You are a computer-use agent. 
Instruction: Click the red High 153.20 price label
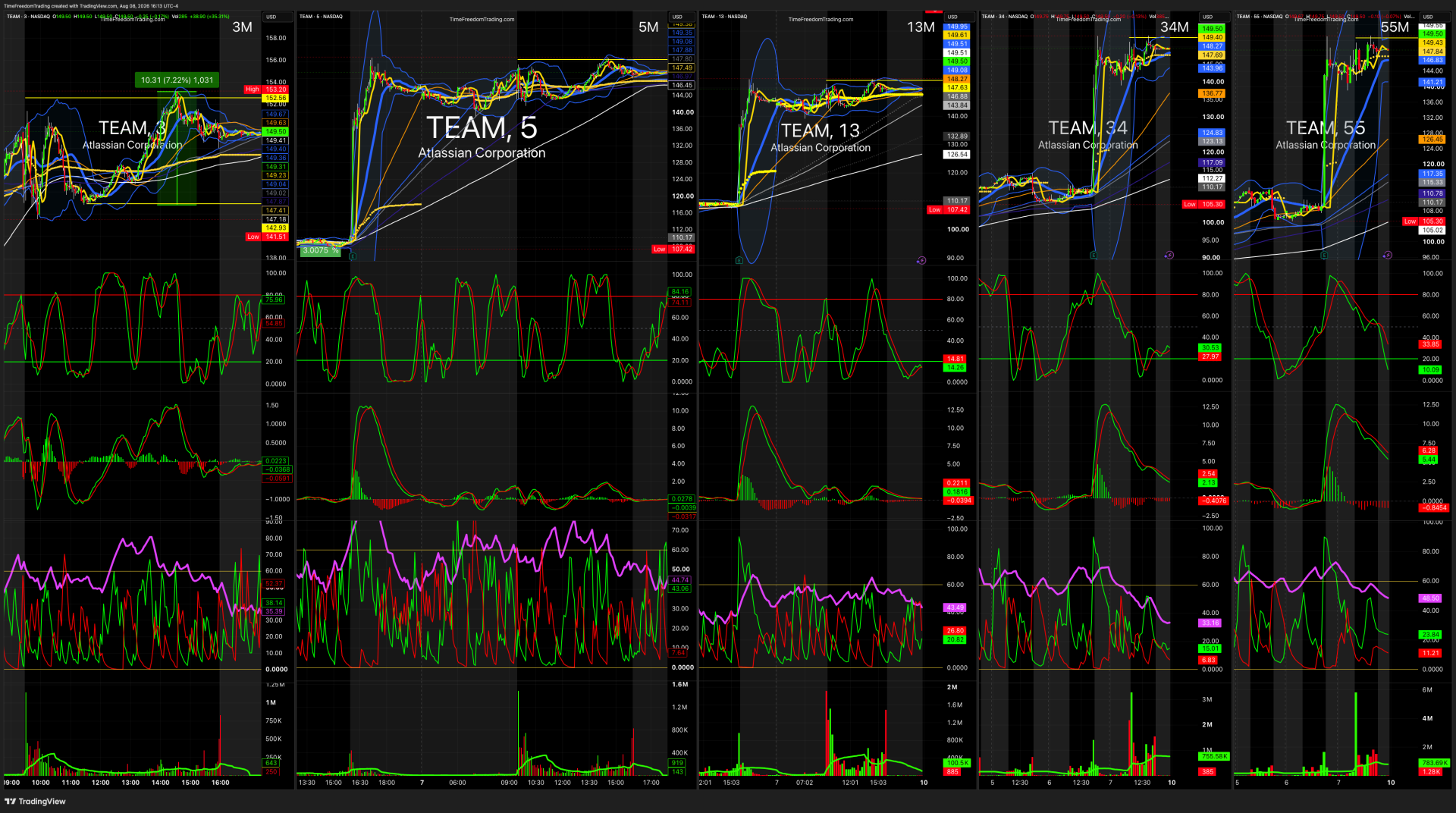coord(266,89)
